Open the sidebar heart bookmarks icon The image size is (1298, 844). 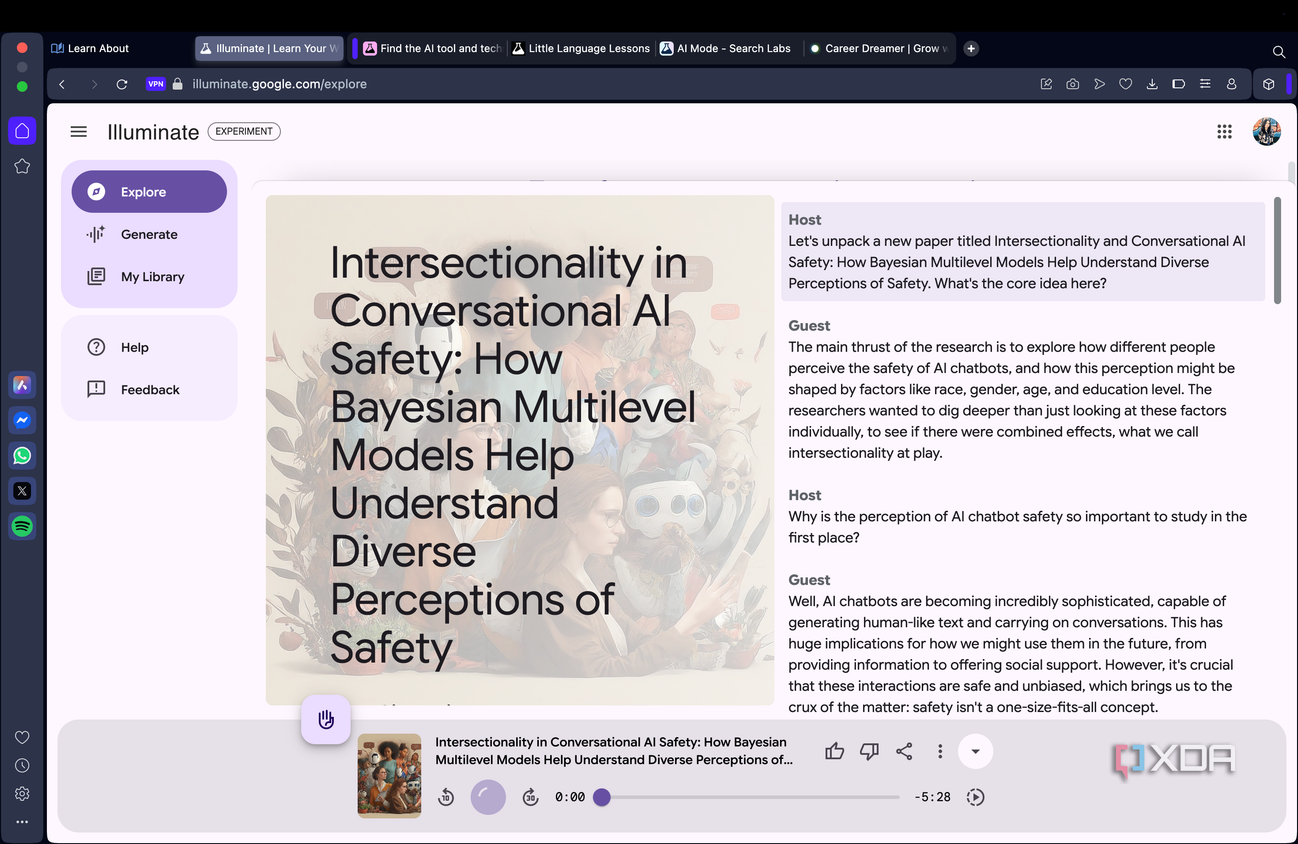coord(22,738)
